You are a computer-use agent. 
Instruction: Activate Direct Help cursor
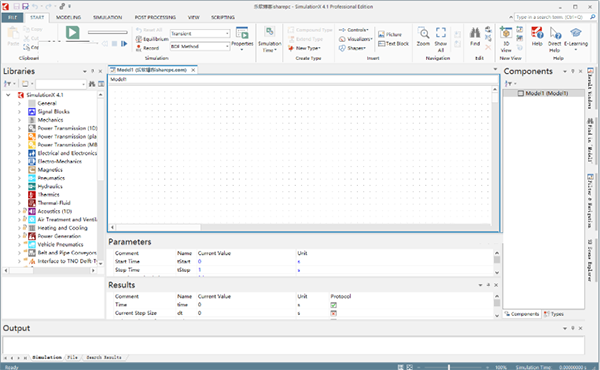(x=554, y=39)
